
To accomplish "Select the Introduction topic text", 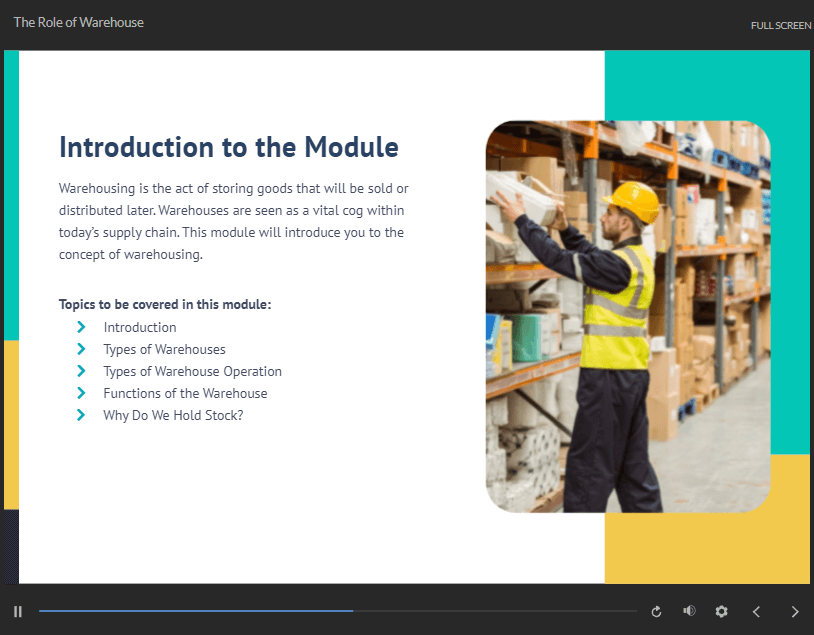I will [x=140, y=327].
